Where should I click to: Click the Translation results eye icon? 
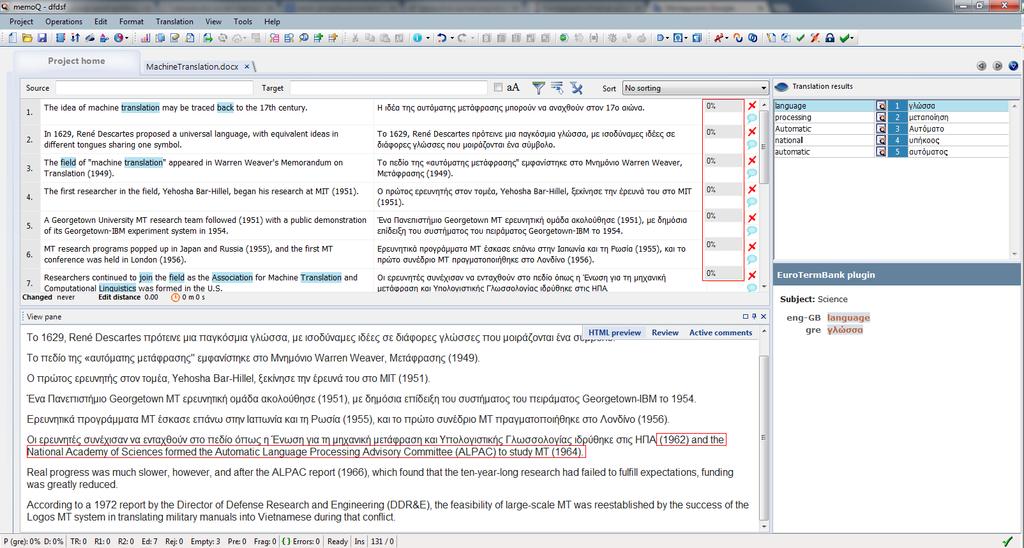click(781, 87)
